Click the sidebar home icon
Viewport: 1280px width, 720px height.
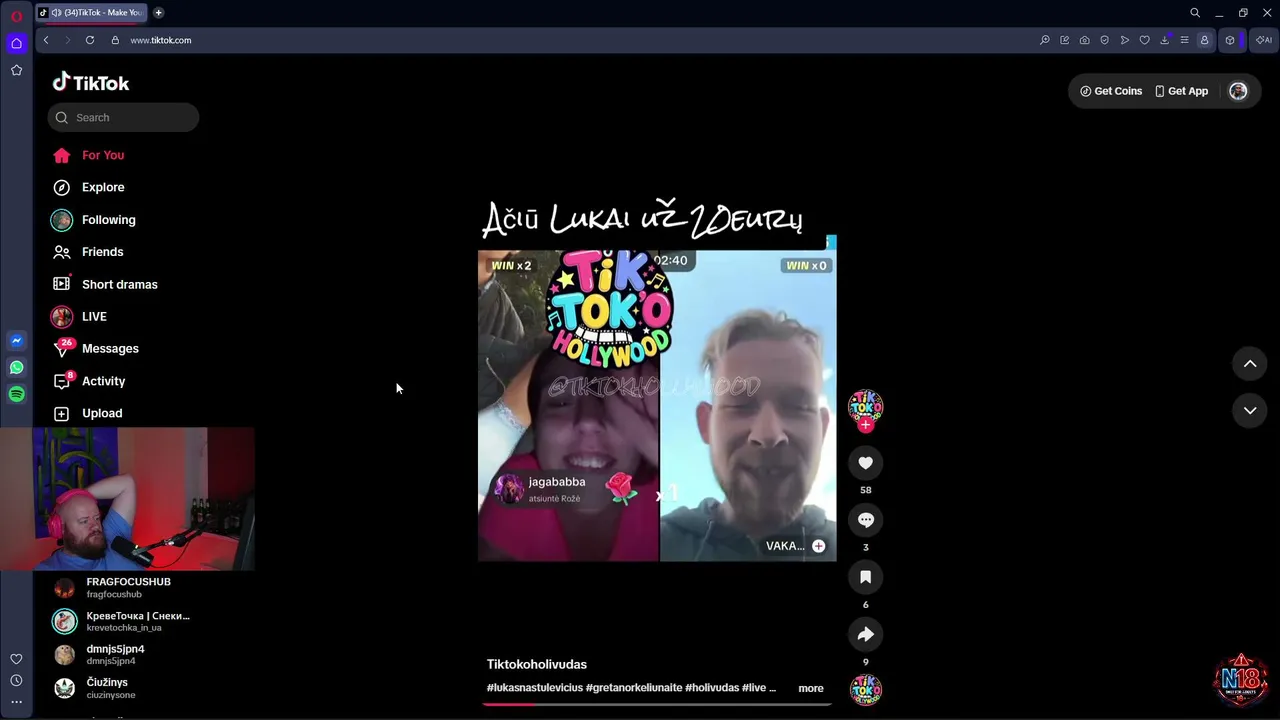pyautogui.click(x=16, y=43)
